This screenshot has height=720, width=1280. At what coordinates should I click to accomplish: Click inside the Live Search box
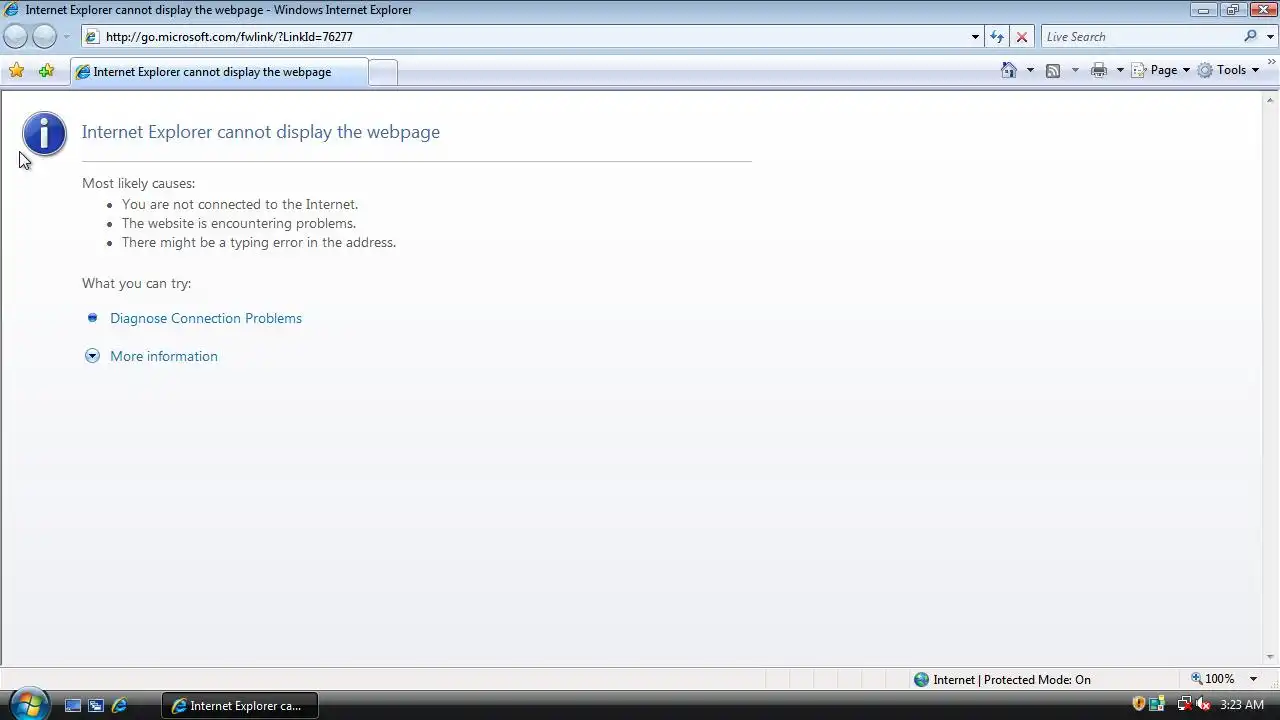pos(1141,37)
